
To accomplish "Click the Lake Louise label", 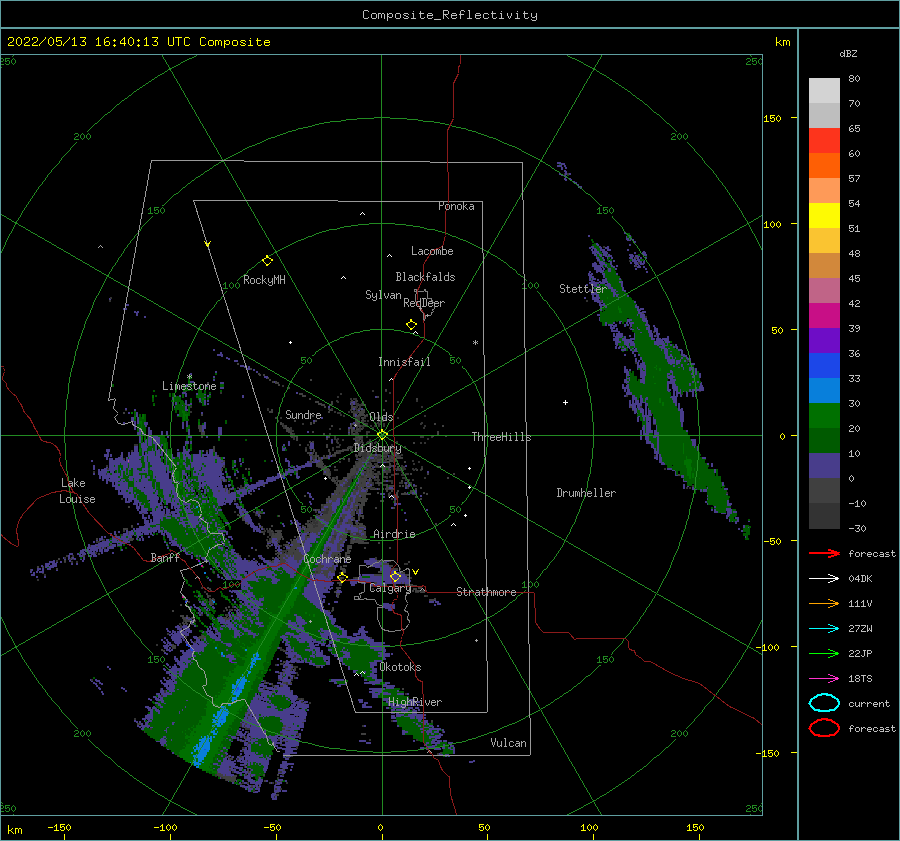I will (x=77, y=491).
